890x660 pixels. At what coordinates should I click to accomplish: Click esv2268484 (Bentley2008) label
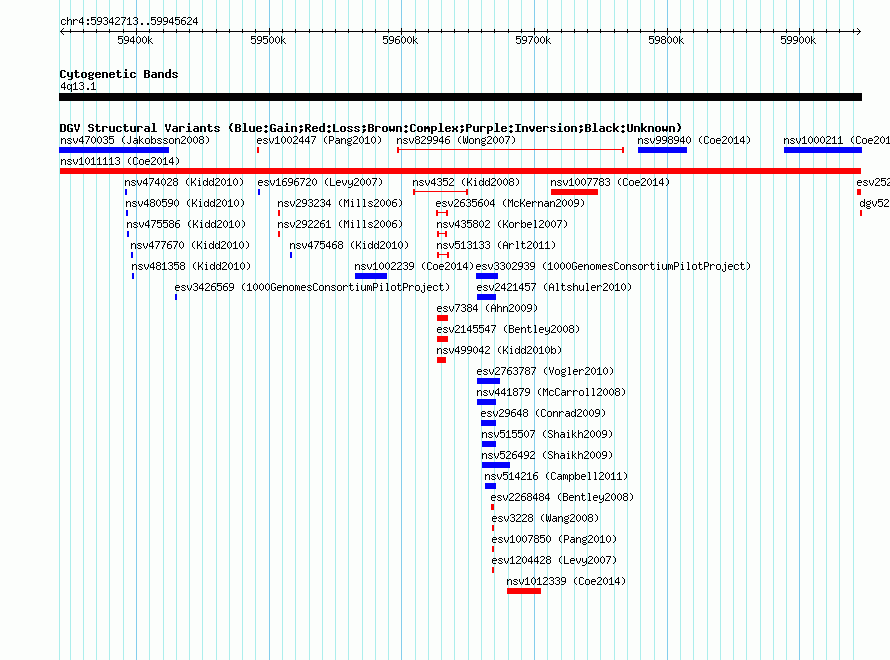562,497
